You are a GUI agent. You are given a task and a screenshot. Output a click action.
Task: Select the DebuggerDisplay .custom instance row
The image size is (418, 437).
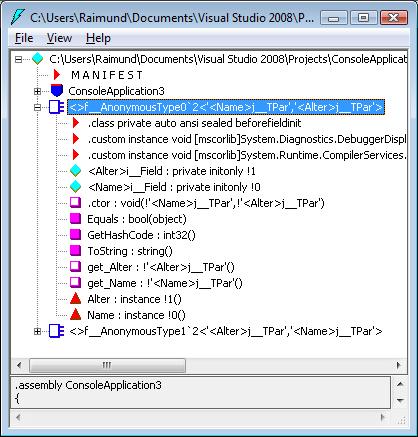coord(247,139)
